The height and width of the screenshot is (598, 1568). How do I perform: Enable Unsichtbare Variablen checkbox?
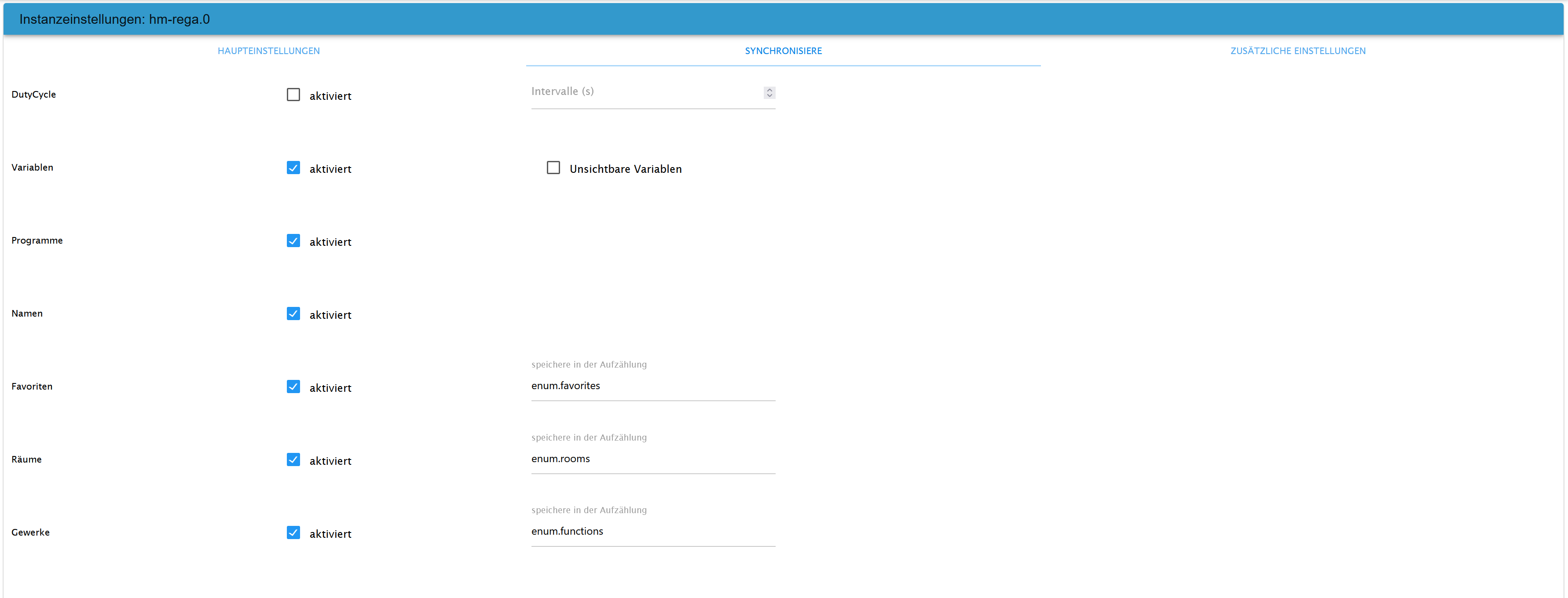(x=553, y=168)
